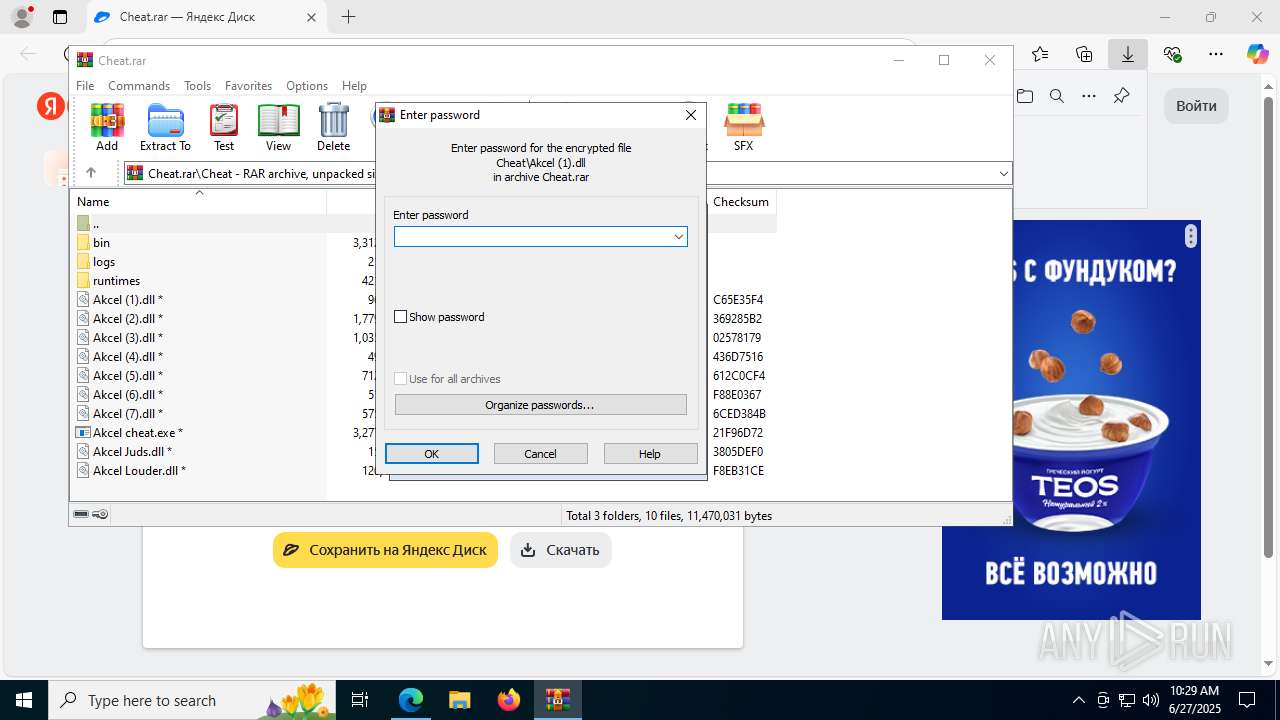
Task: Click the View toolbar icon
Action: point(278,127)
